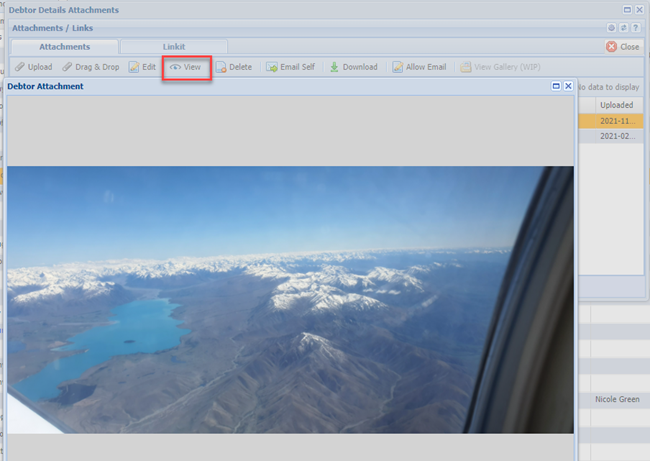This screenshot has width=650, height=461.
Task: Toggle Allow Email for the attachment
Action: pyautogui.click(x=419, y=67)
